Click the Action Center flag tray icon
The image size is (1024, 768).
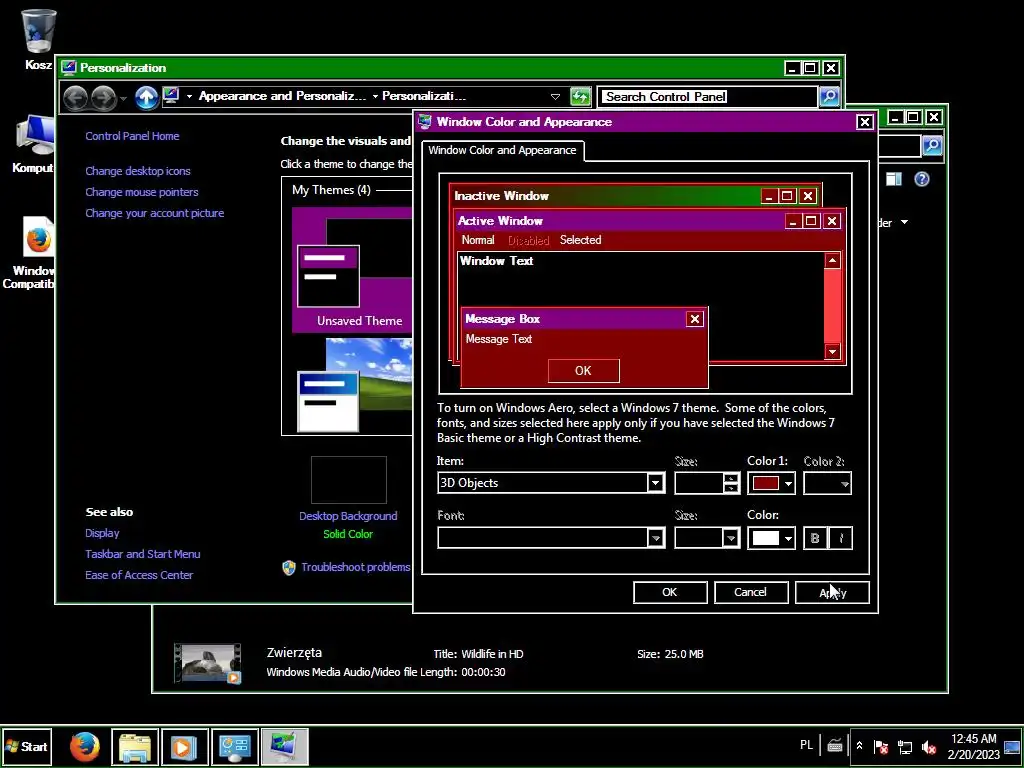(881, 746)
